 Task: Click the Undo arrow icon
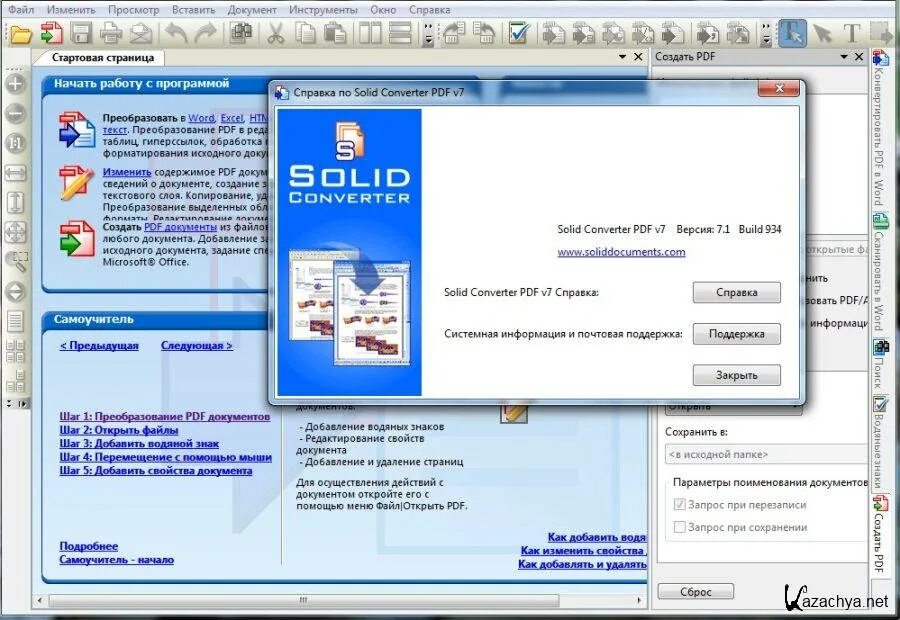[176, 33]
